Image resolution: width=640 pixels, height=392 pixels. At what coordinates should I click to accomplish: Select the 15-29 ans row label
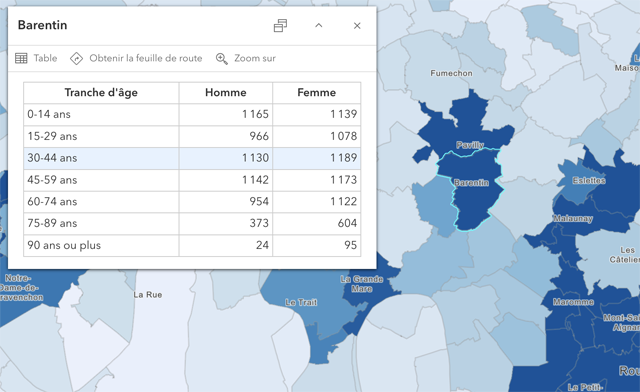point(52,136)
